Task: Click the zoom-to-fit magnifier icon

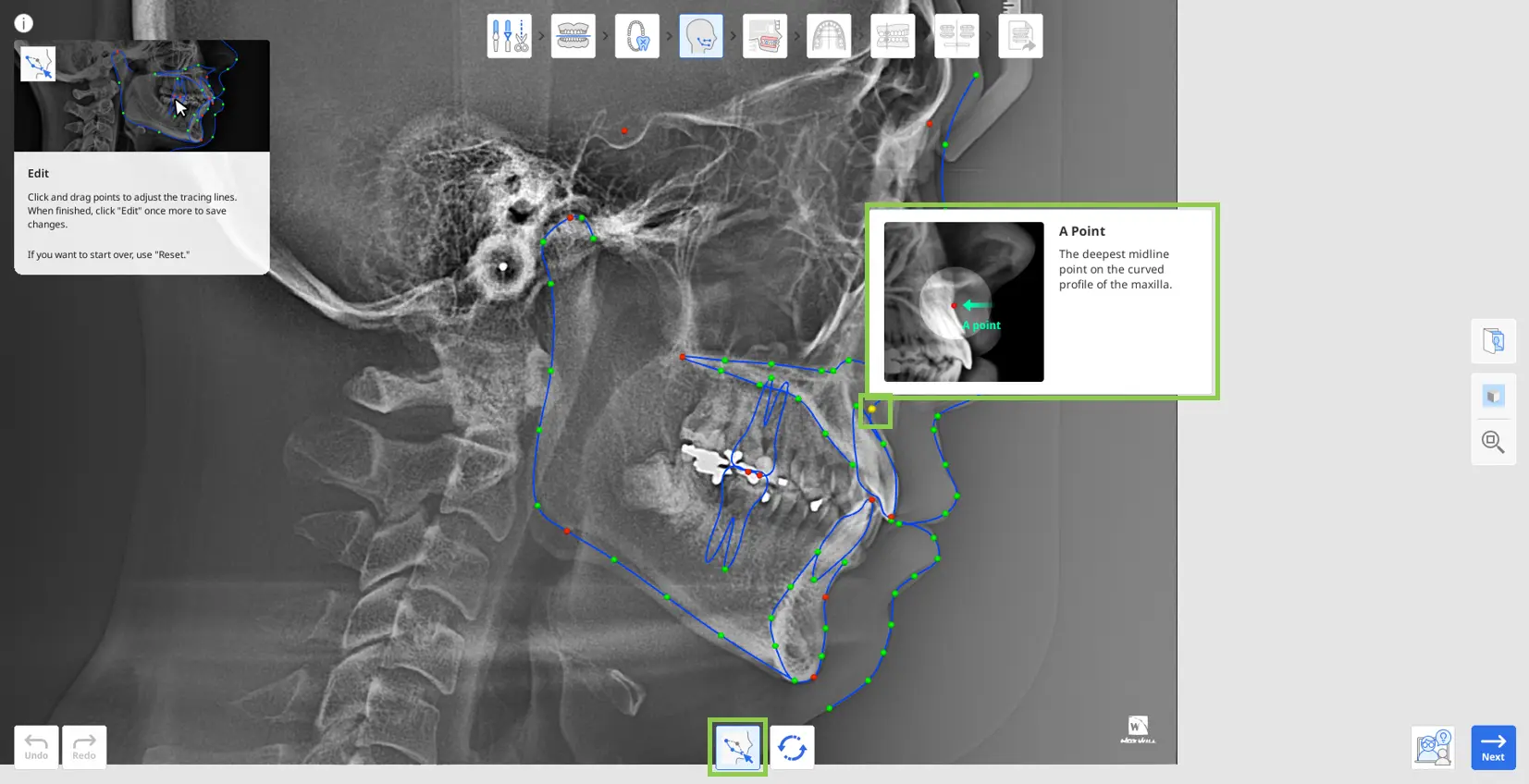Action: (x=1493, y=442)
